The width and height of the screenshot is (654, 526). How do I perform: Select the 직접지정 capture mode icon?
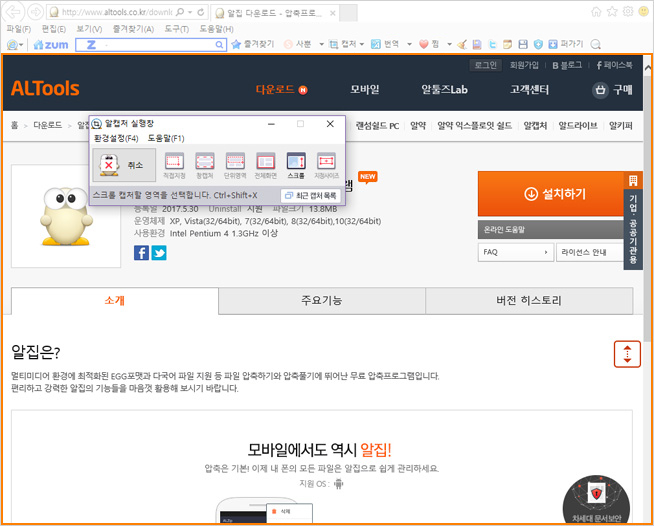[174, 166]
